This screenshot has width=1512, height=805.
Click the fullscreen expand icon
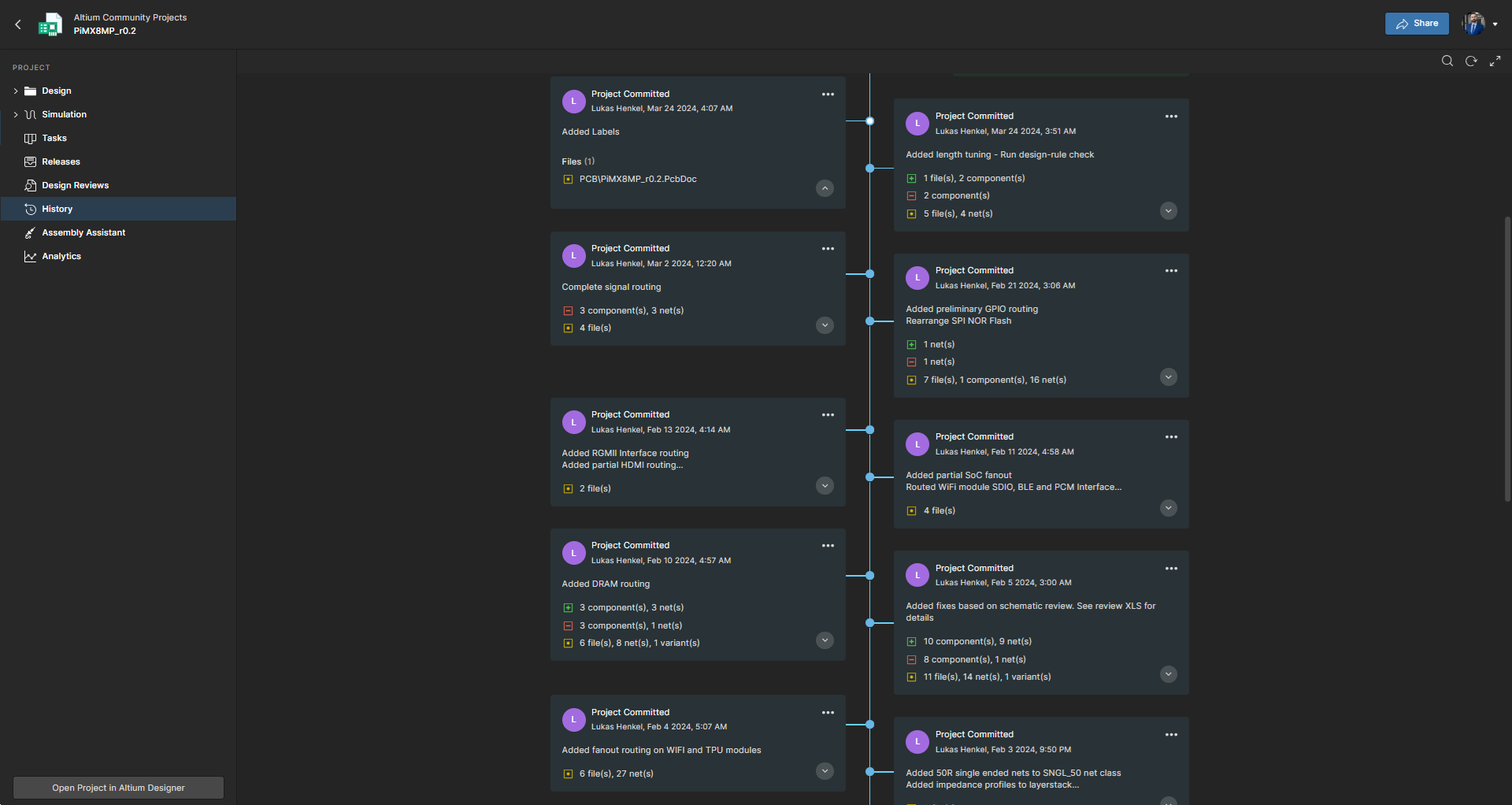[1495, 61]
